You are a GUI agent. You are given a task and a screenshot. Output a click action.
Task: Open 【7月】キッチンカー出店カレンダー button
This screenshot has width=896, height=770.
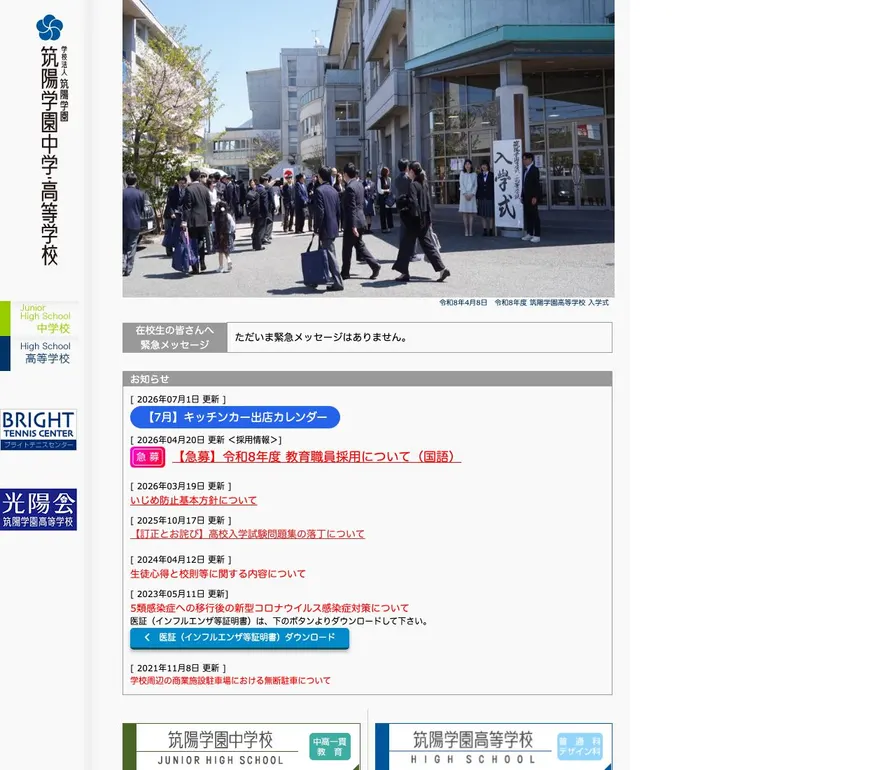(x=235, y=417)
